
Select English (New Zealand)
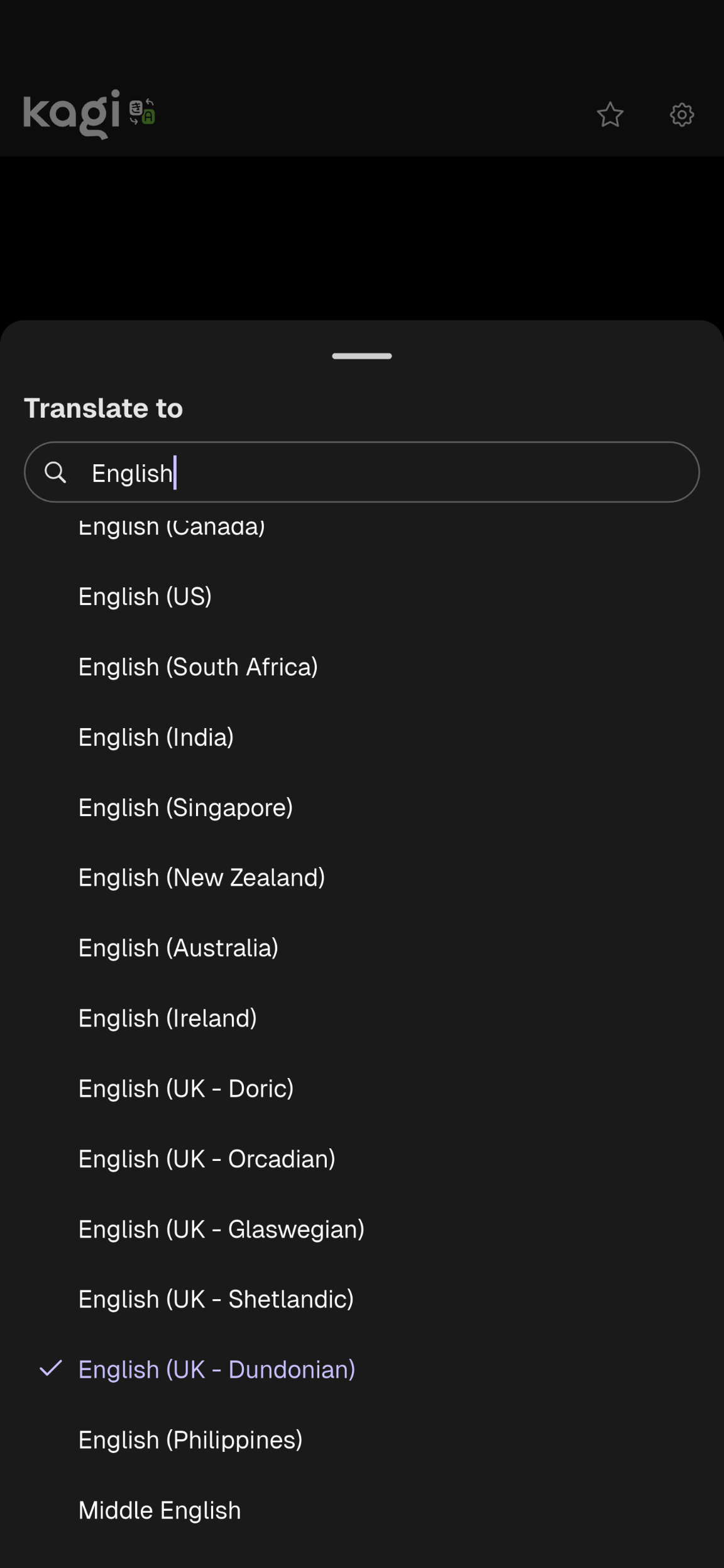point(201,877)
